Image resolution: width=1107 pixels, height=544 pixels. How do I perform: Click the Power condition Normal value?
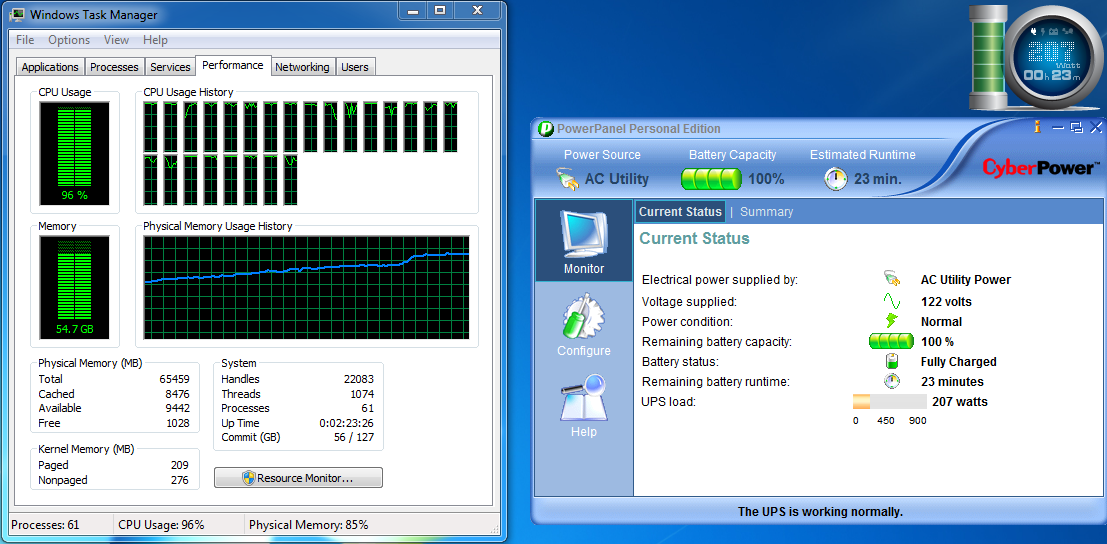pos(941,322)
